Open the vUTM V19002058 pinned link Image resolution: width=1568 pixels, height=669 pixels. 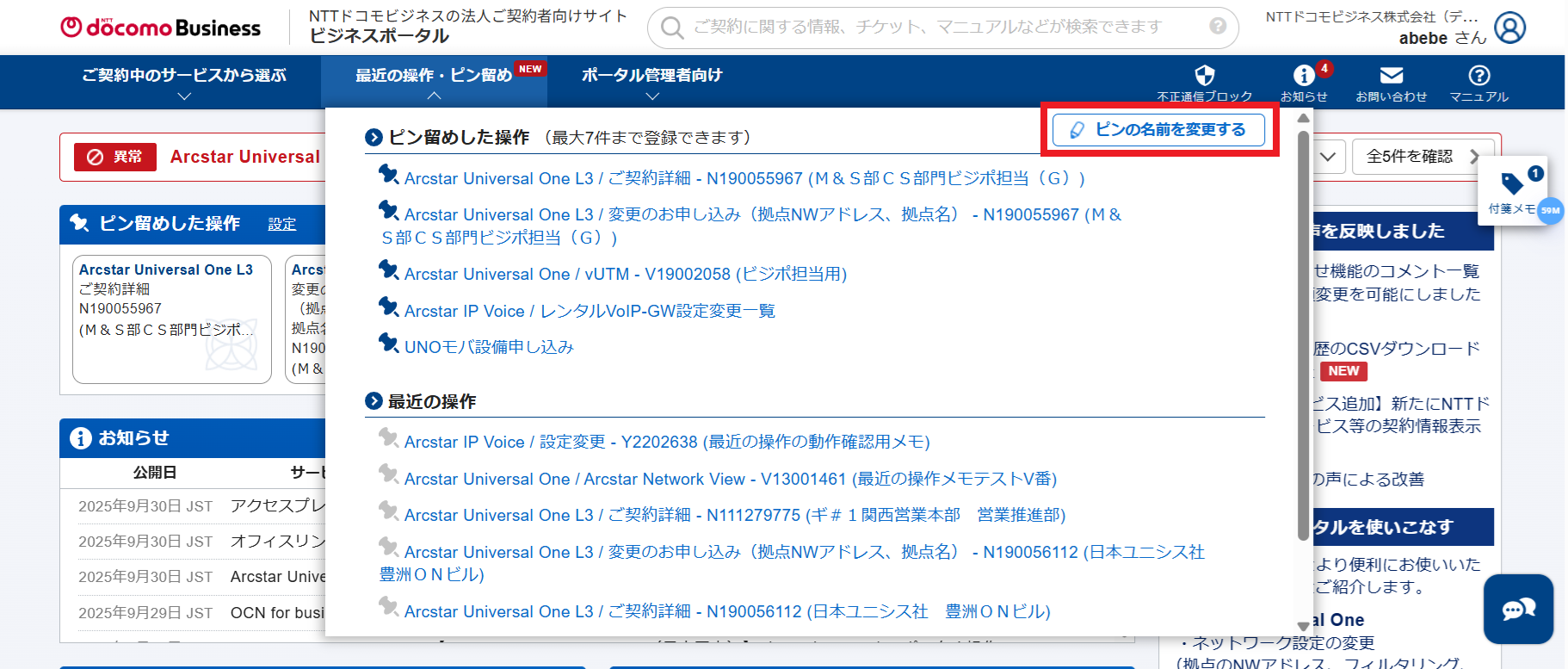click(x=625, y=274)
